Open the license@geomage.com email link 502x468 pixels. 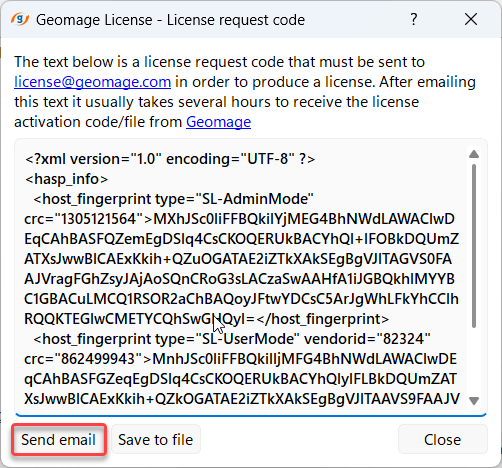click(x=92, y=82)
